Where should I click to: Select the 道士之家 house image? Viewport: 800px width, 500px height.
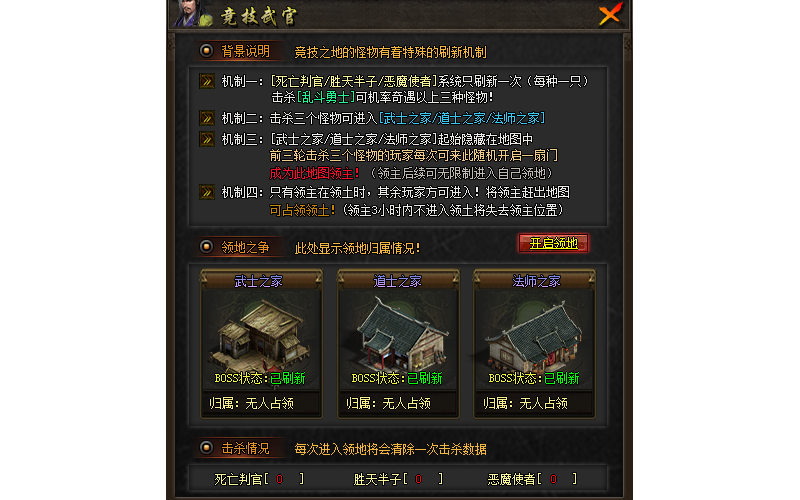click(398, 333)
